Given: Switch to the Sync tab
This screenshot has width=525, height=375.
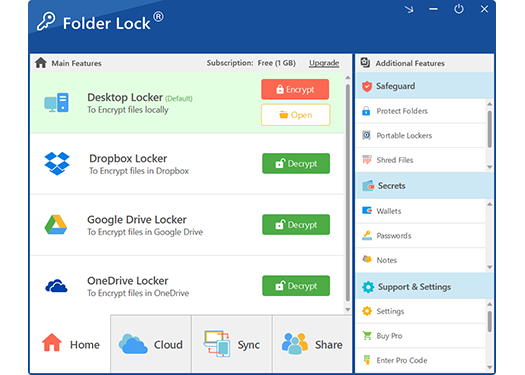Looking at the screenshot, I should tap(232, 344).
